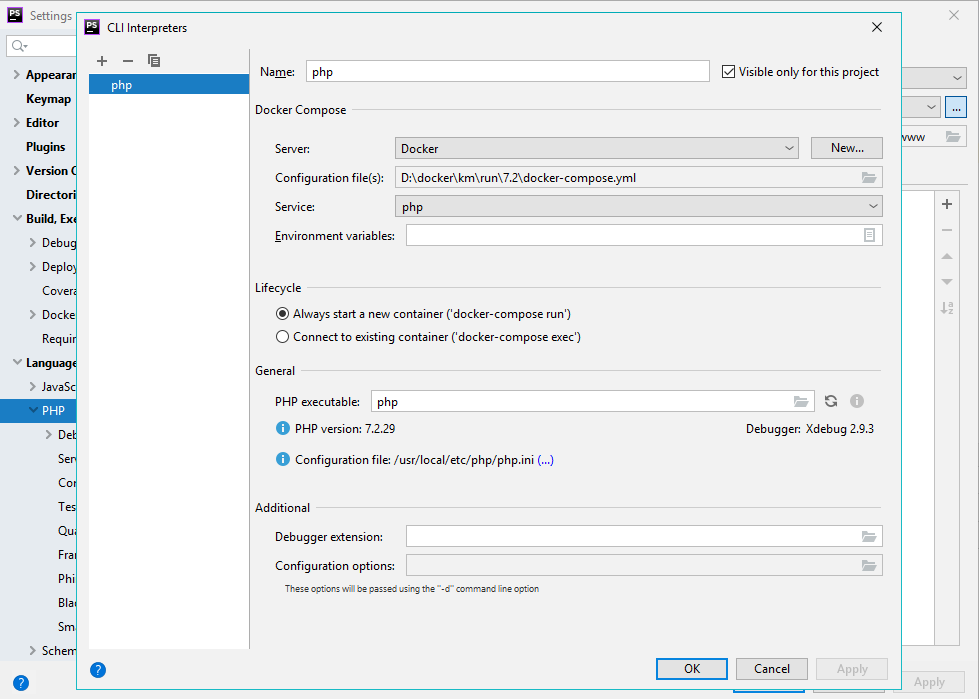The image size is (979, 699).
Task: Open environment variables editor icon
Action: click(x=869, y=235)
